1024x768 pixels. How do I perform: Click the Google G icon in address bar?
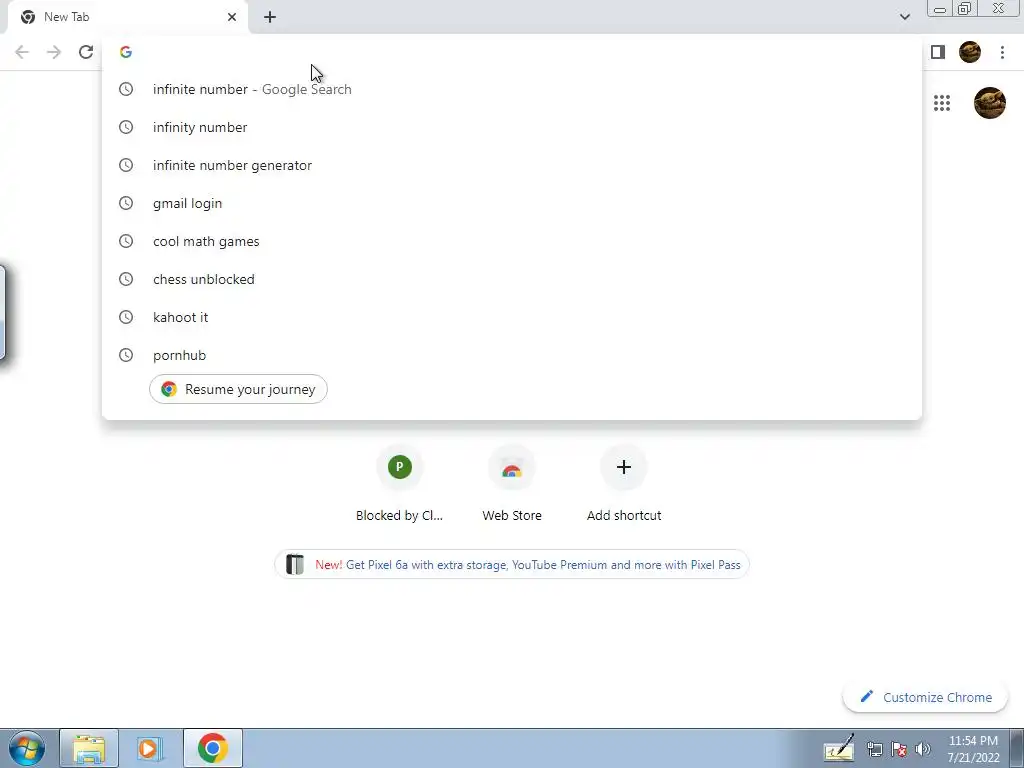pyautogui.click(x=126, y=52)
